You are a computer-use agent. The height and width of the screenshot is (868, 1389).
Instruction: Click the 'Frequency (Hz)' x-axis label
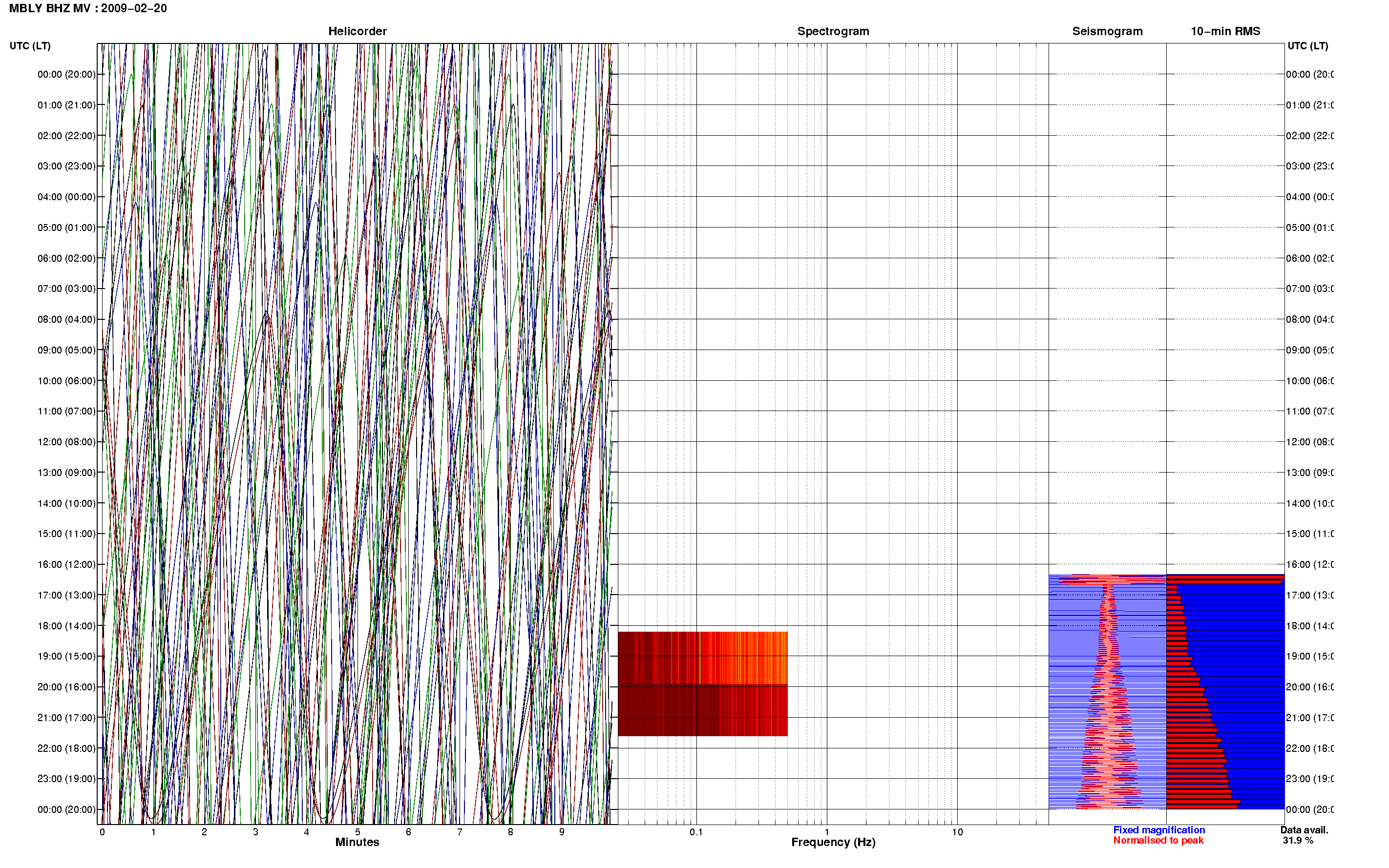pyautogui.click(x=833, y=842)
